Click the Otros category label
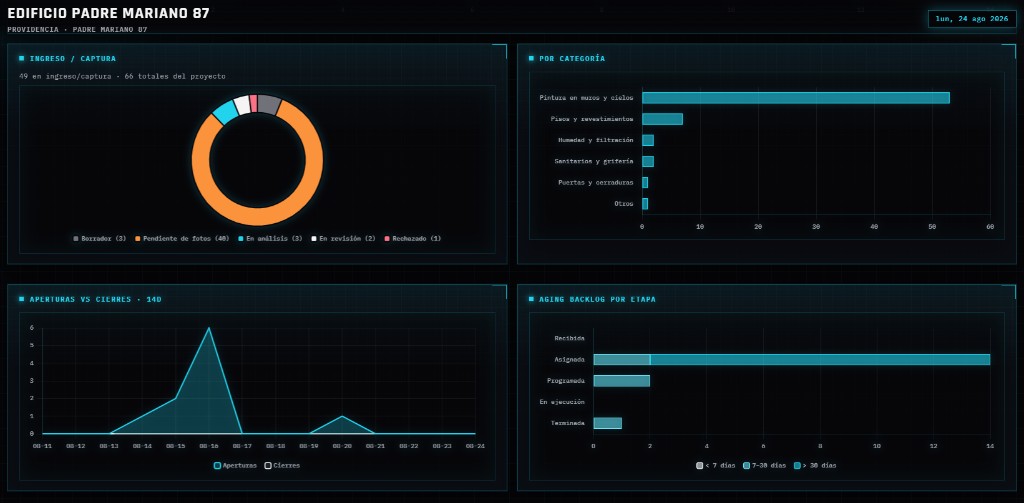This screenshot has height=503, width=1024. 624,204
